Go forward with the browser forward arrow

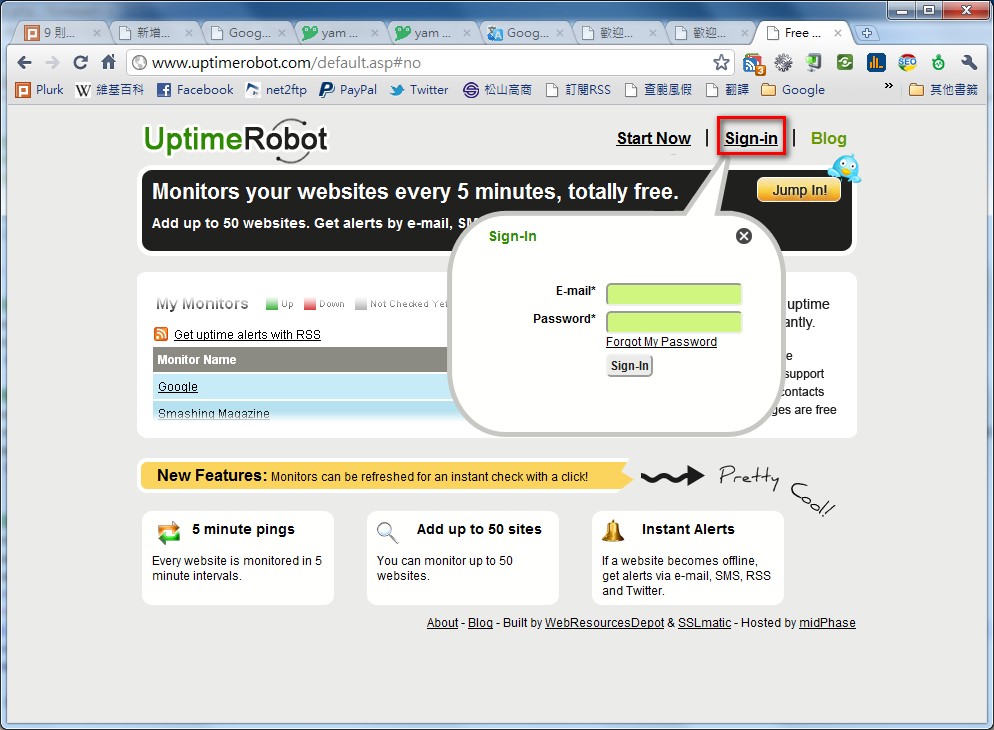coord(53,62)
